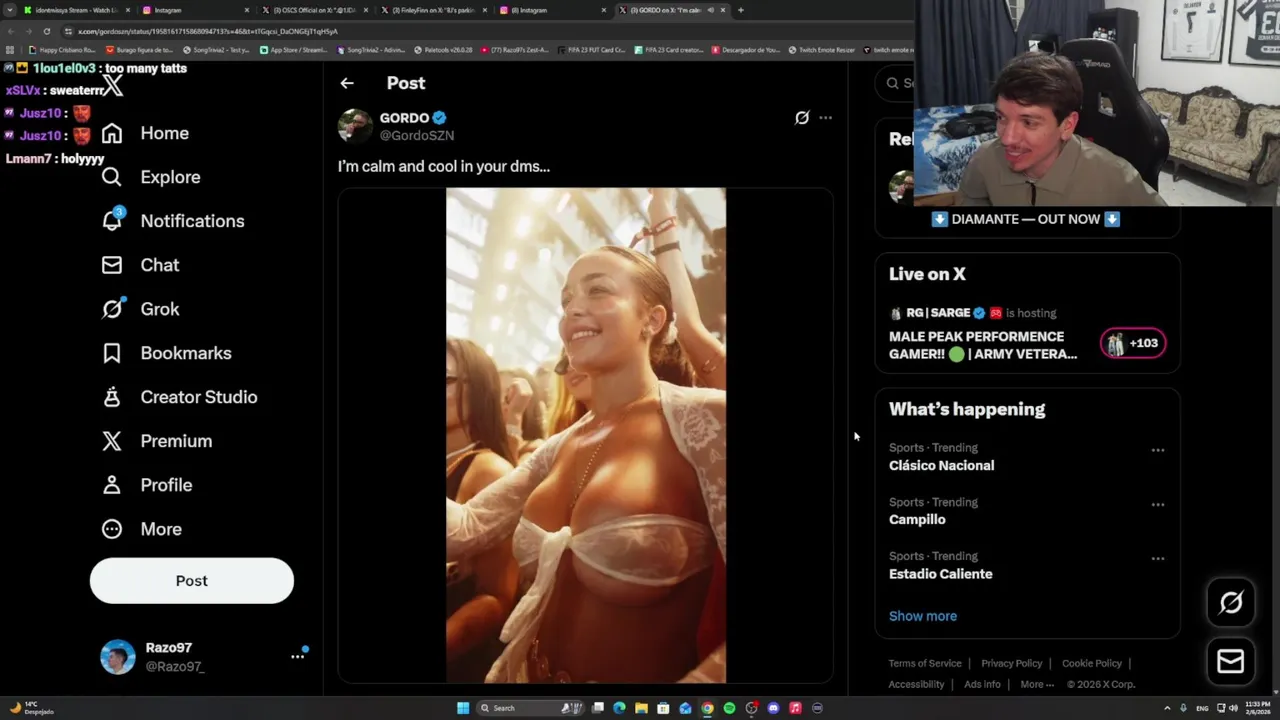Open Spotify from the taskbar

[x=729, y=708]
